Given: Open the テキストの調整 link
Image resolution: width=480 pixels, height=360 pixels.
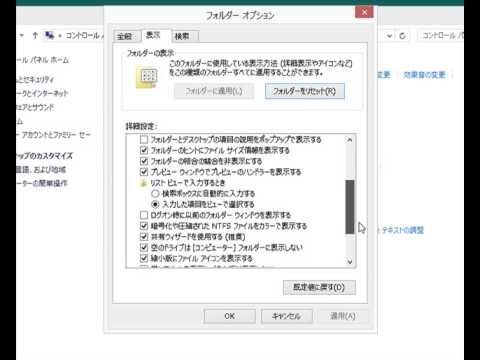Looking at the screenshot, I should 403,230.
